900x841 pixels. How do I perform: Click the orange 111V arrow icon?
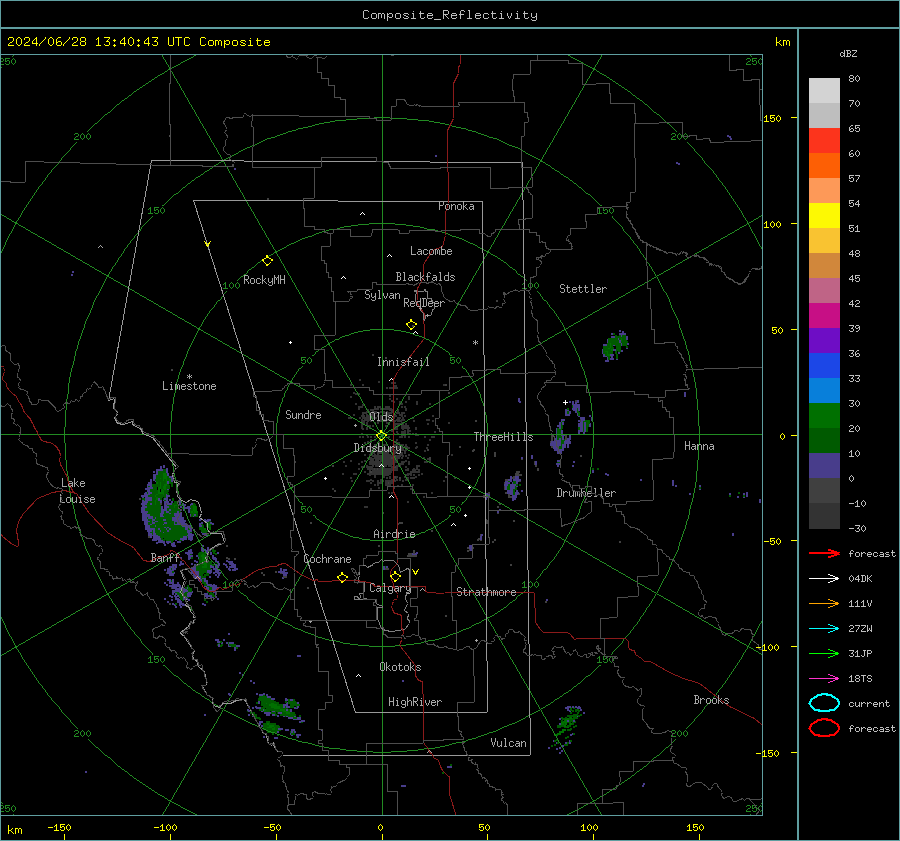pos(824,603)
